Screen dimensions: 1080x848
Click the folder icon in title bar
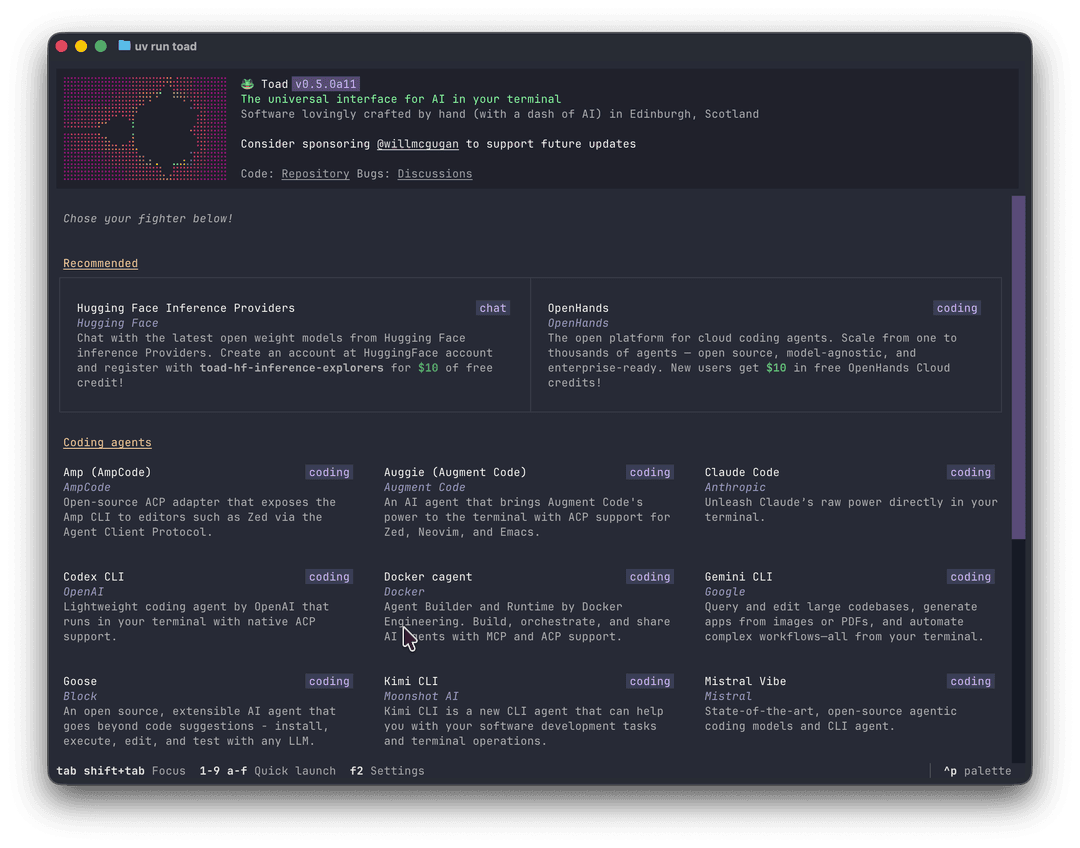(124, 45)
